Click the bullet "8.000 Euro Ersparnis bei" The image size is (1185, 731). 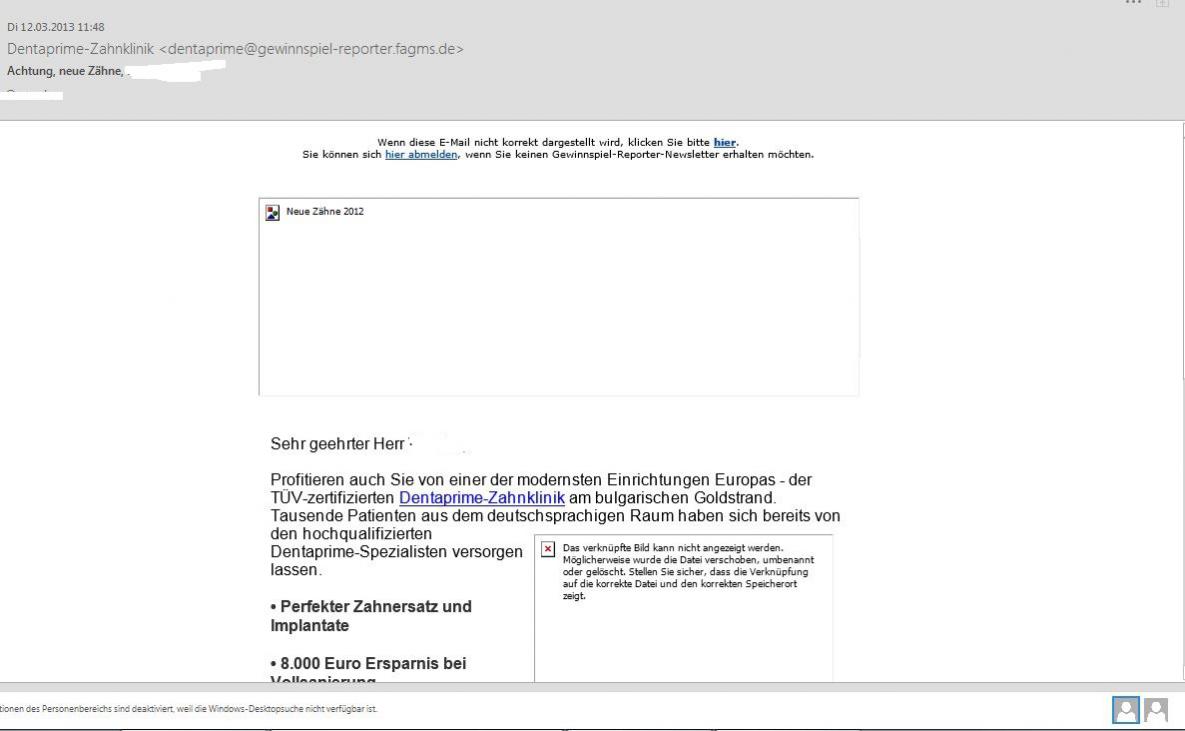click(368, 663)
